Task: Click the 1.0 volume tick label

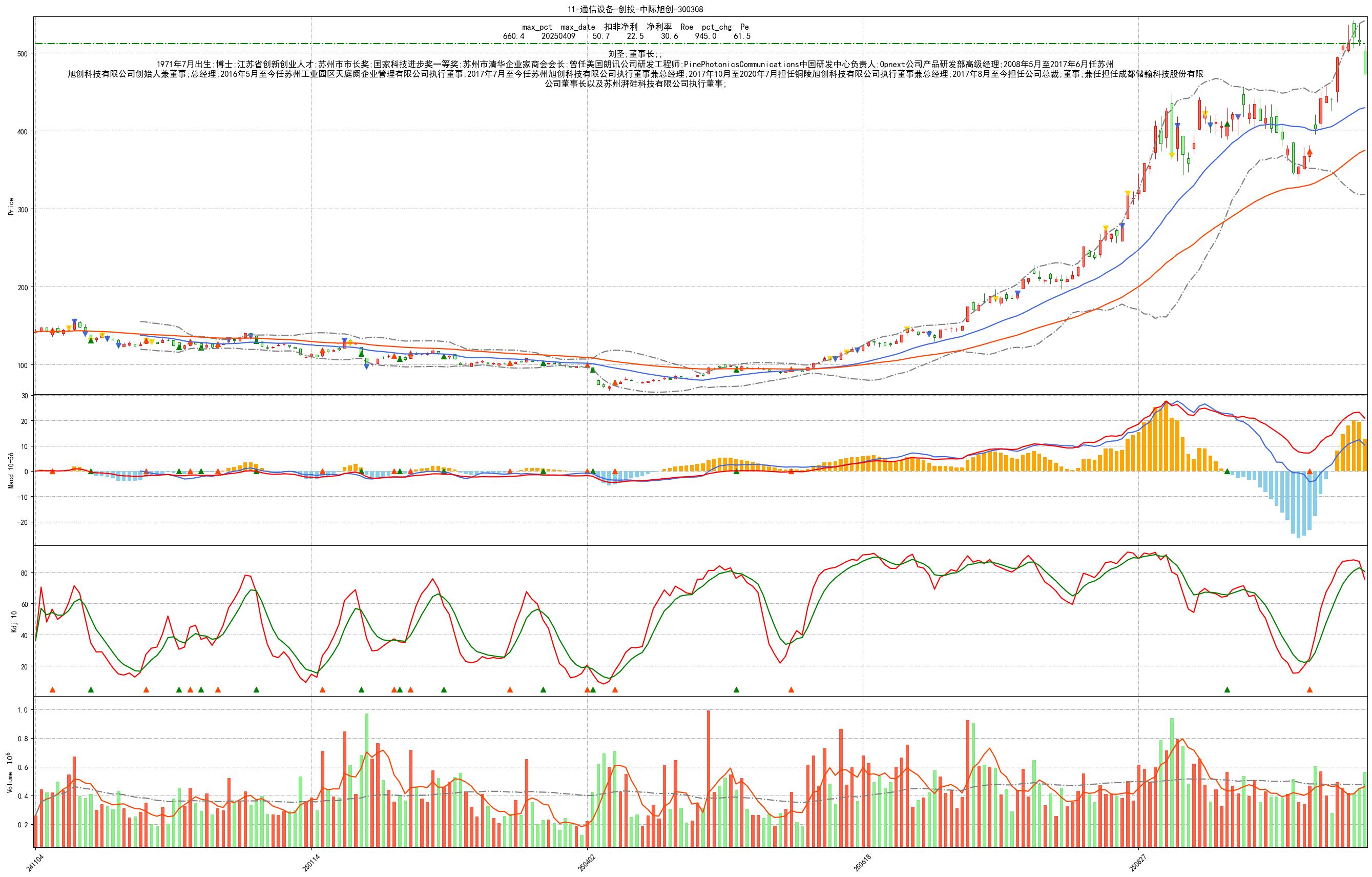Action: [x=22, y=710]
